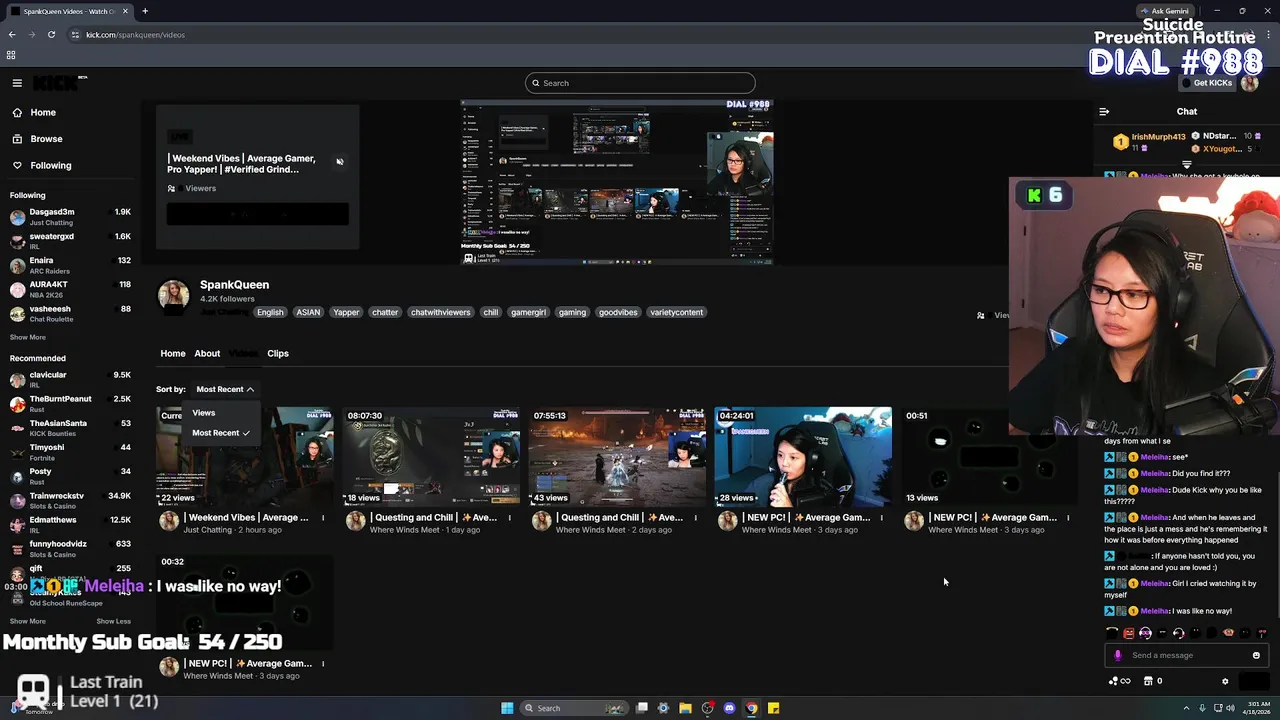Open File Explorer from taskbar
The height and width of the screenshot is (720, 1280).
point(685,708)
